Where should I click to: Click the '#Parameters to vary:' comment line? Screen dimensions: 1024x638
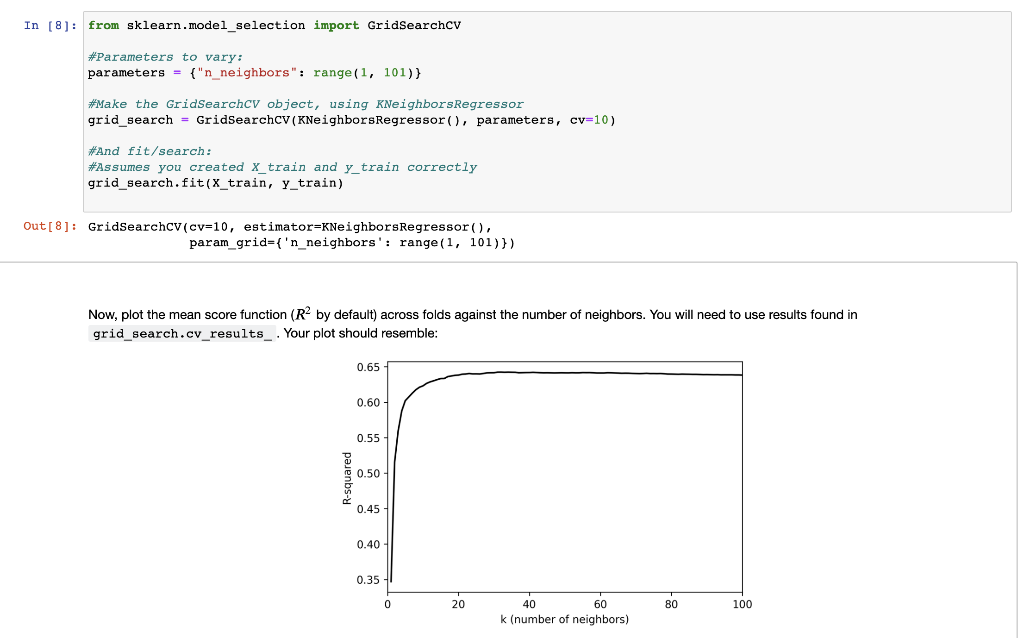click(x=165, y=57)
